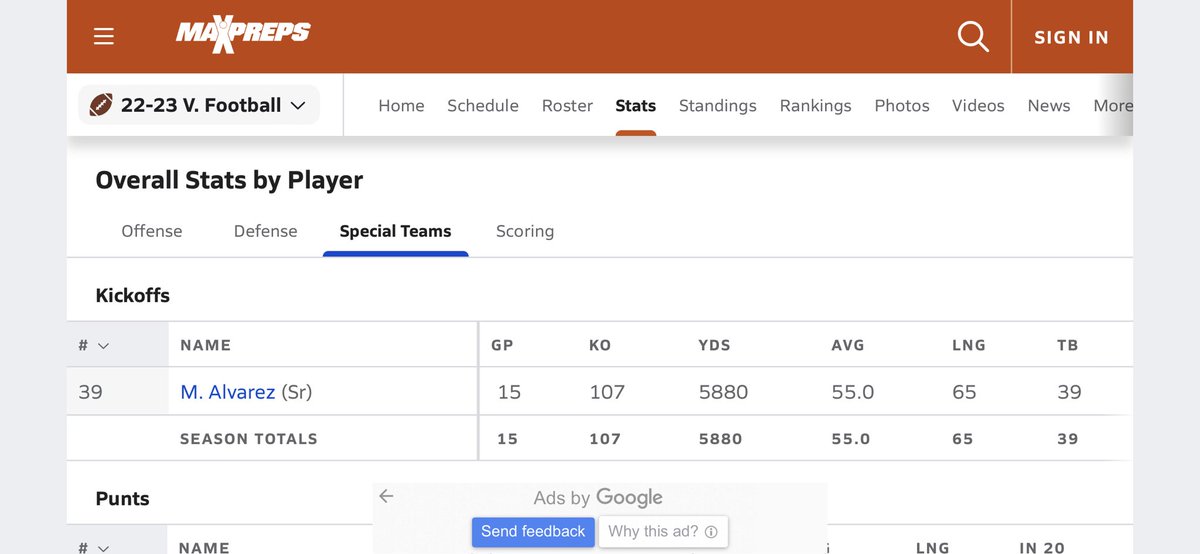Go to the Home nav item

coord(401,105)
